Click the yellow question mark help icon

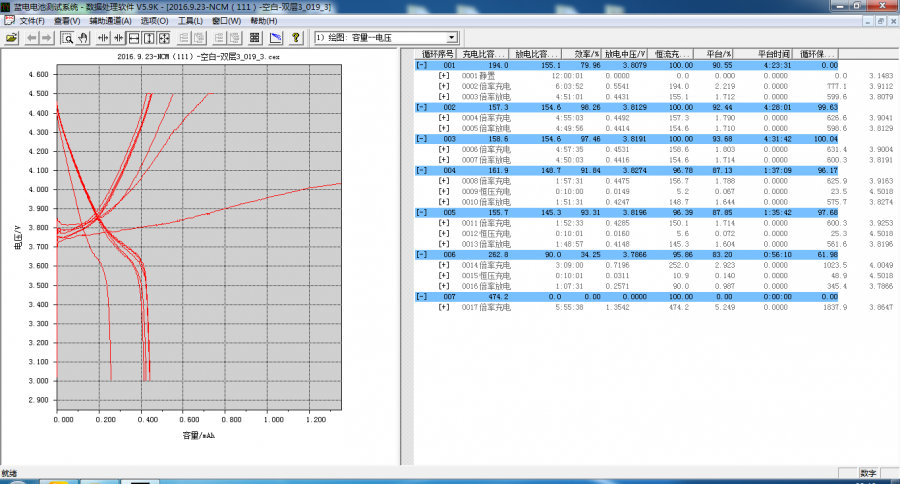click(x=296, y=38)
